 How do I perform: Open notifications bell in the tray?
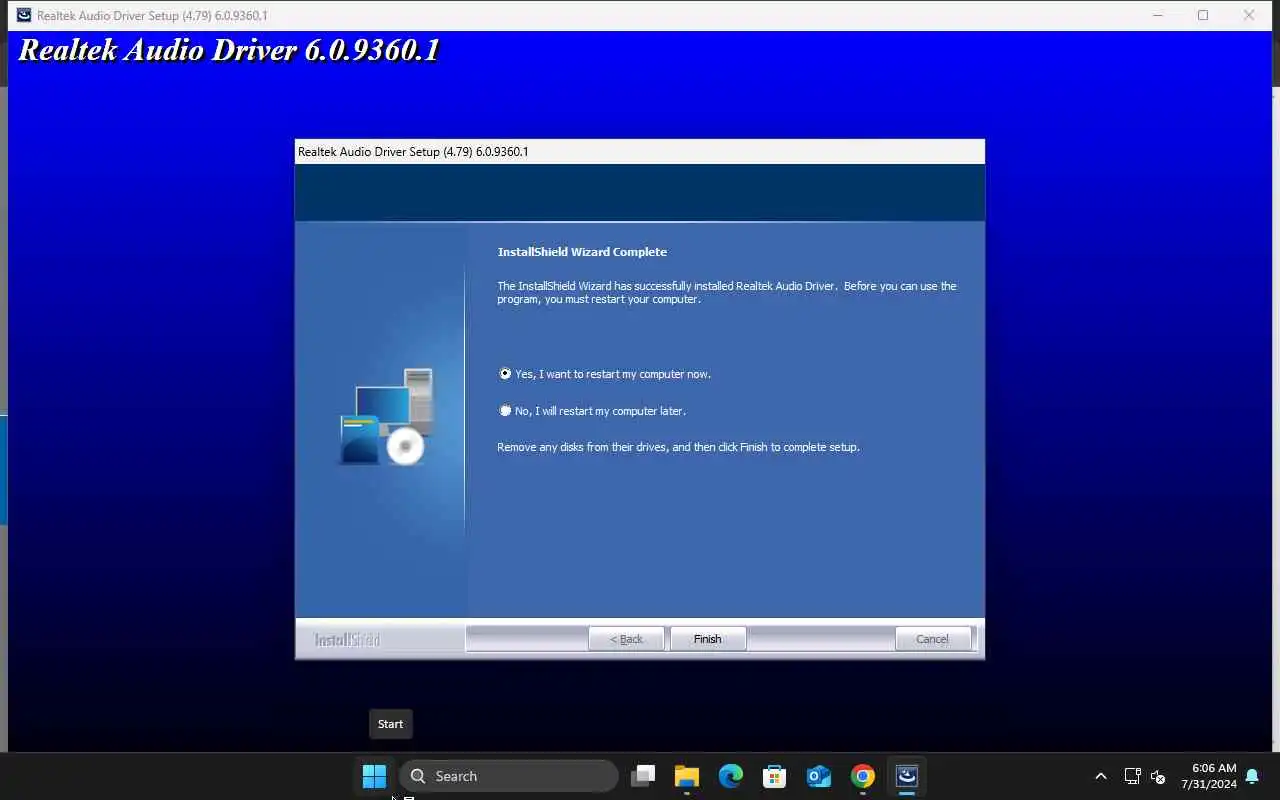coord(1252,776)
